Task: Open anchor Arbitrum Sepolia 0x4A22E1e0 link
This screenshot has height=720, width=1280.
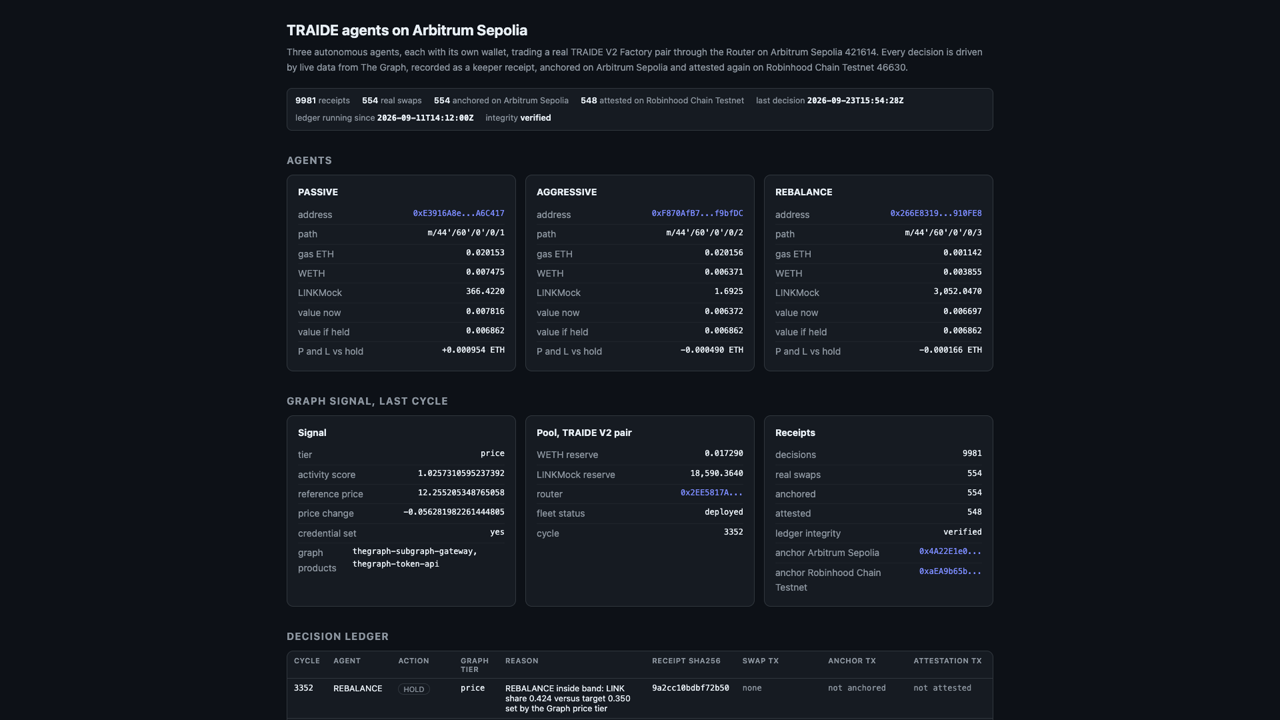Action: coord(950,552)
